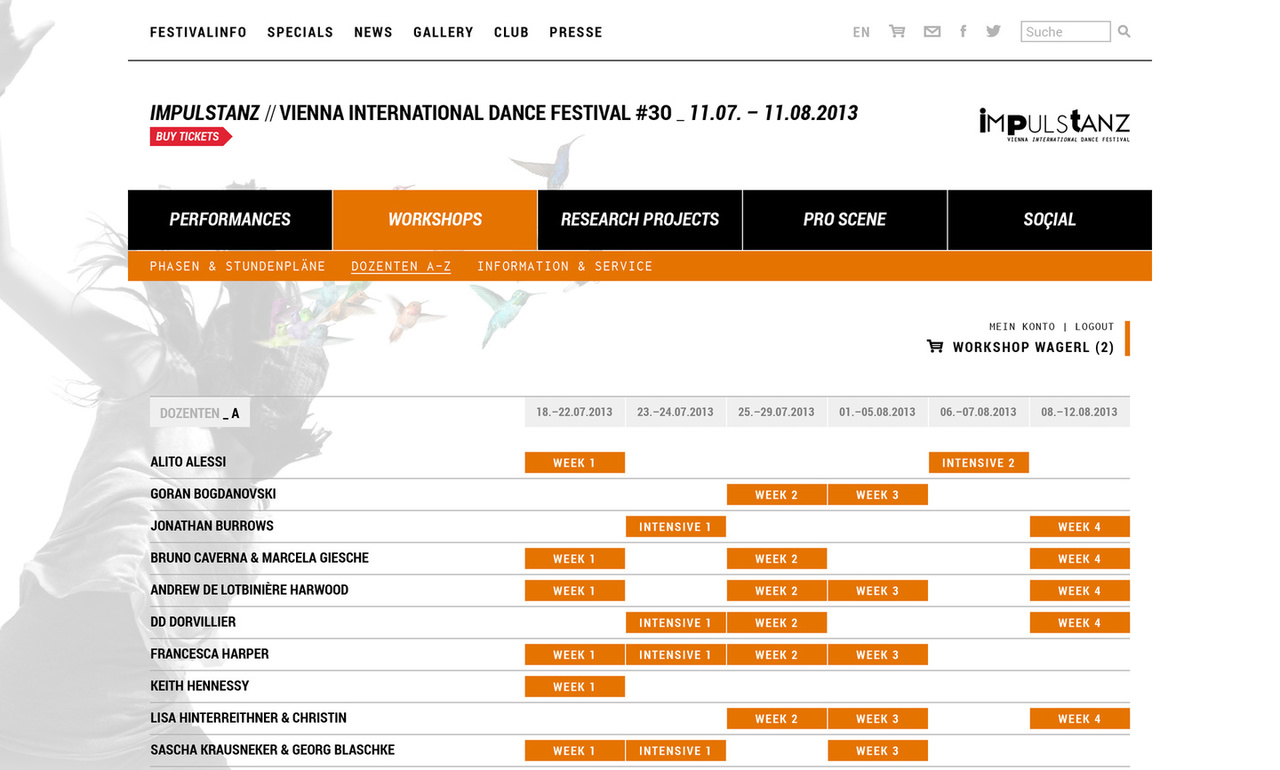Click Francesca Harper Intensive 1 button
1280x770 pixels.
675,655
